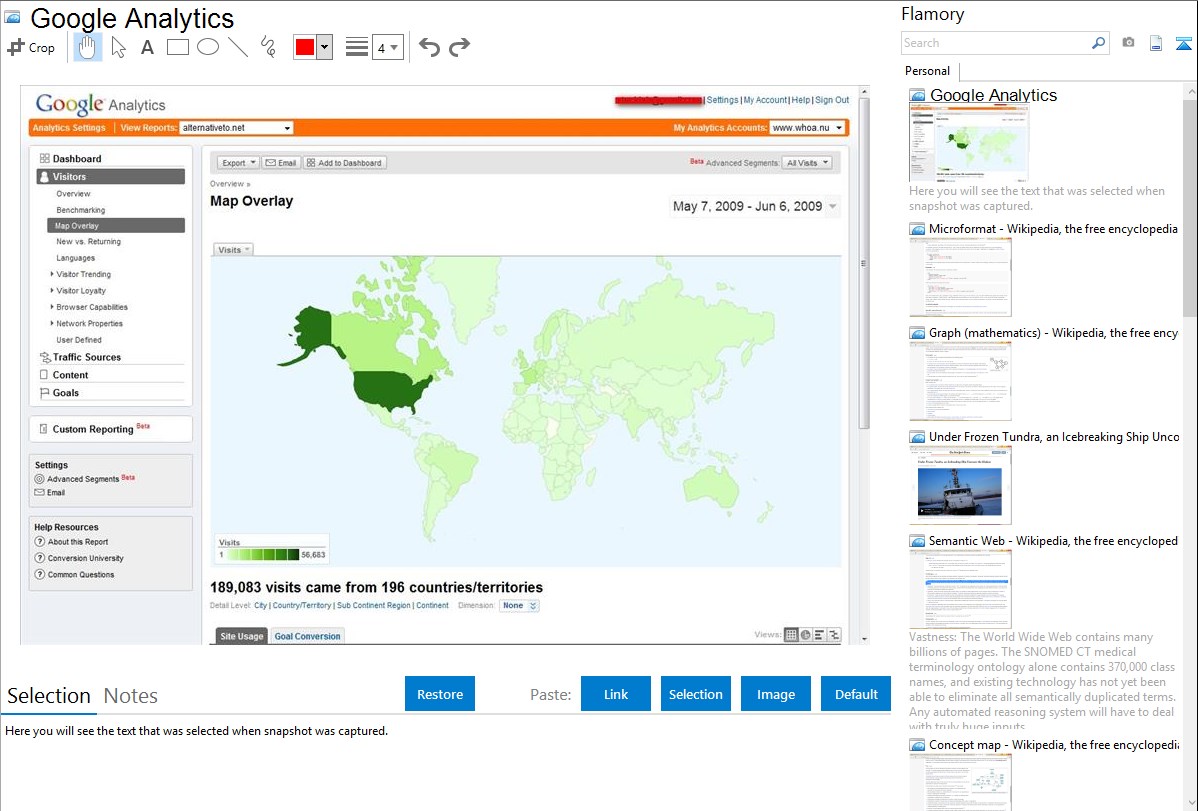
Task: Click the Sign Out link
Action: click(x=832, y=100)
